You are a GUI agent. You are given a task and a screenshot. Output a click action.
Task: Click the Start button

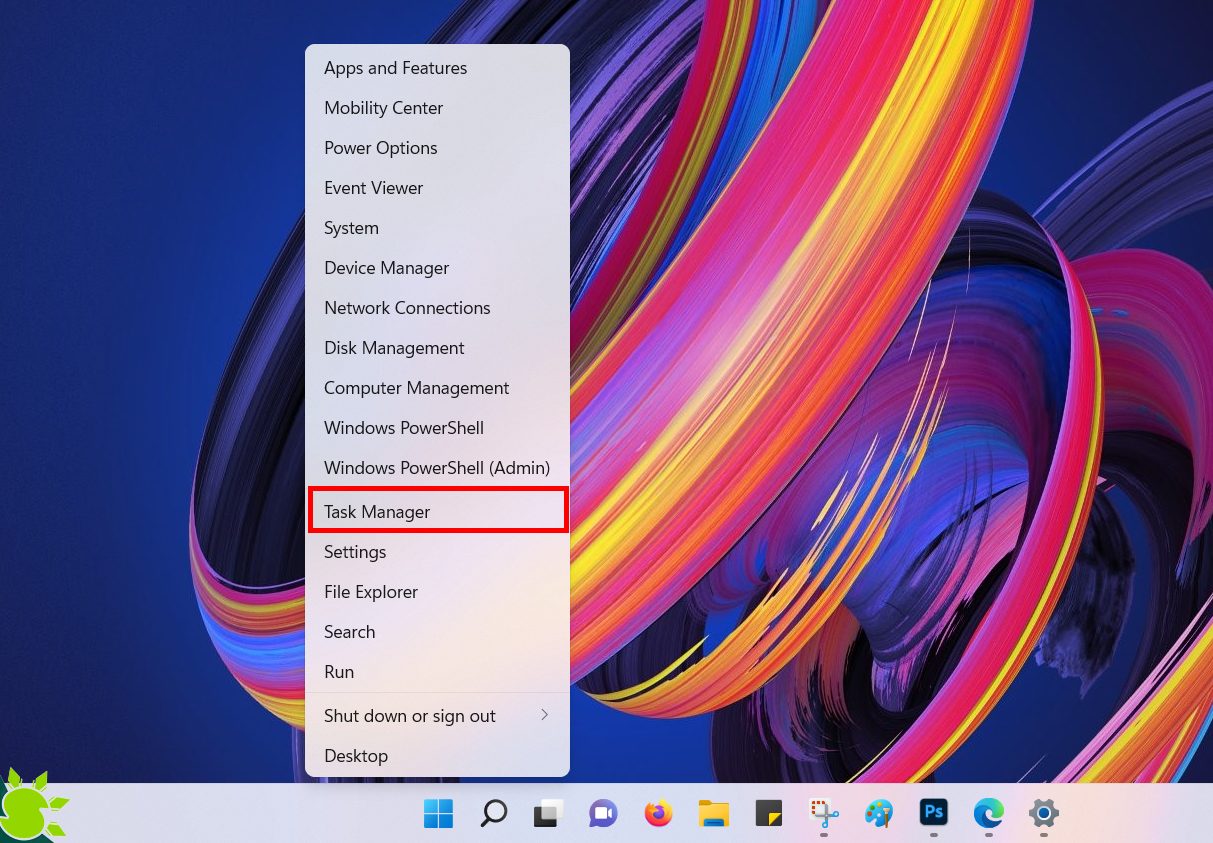click(x=438, y=814)
